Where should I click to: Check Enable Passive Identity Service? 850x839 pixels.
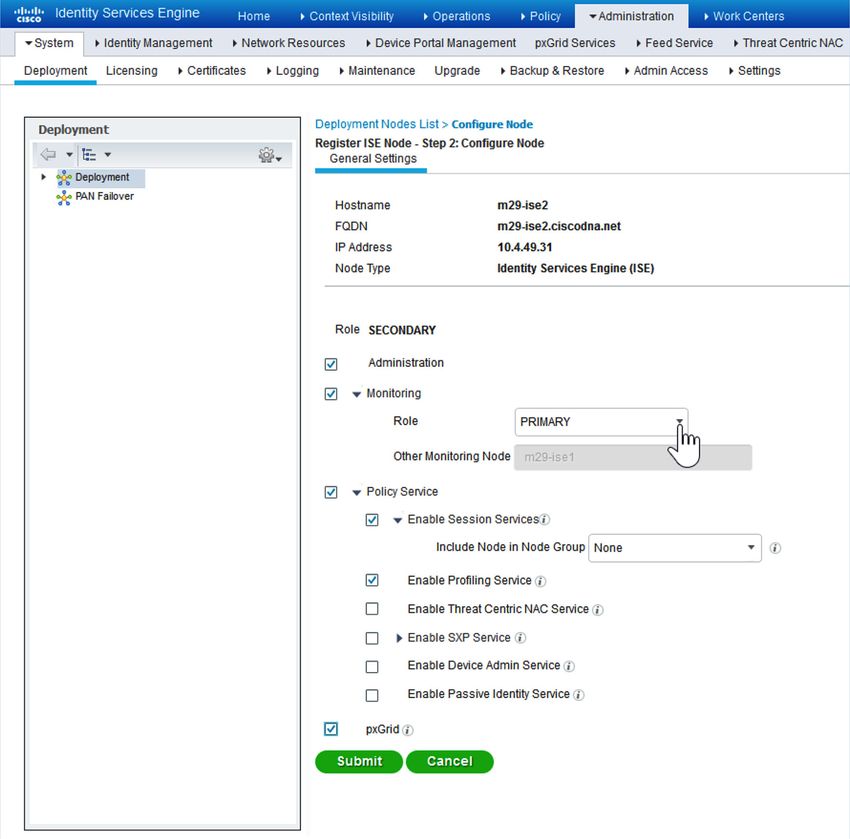[x=372, y=695]
